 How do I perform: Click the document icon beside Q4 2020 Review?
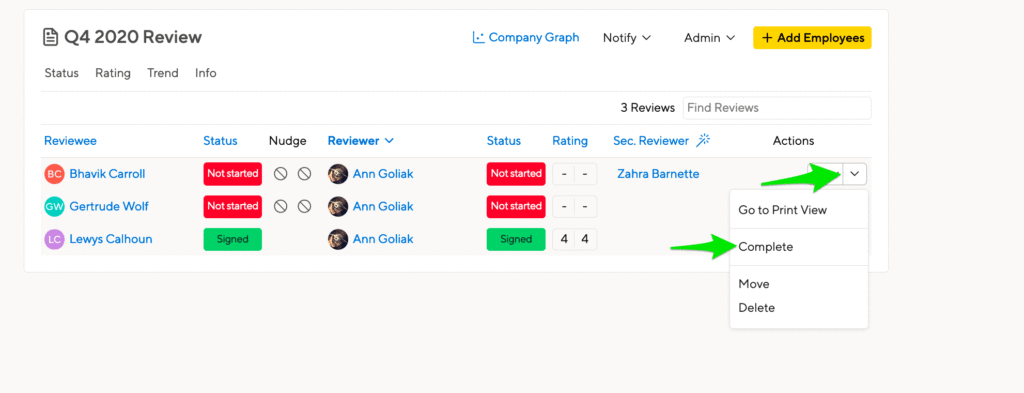[x=50, y=37]
